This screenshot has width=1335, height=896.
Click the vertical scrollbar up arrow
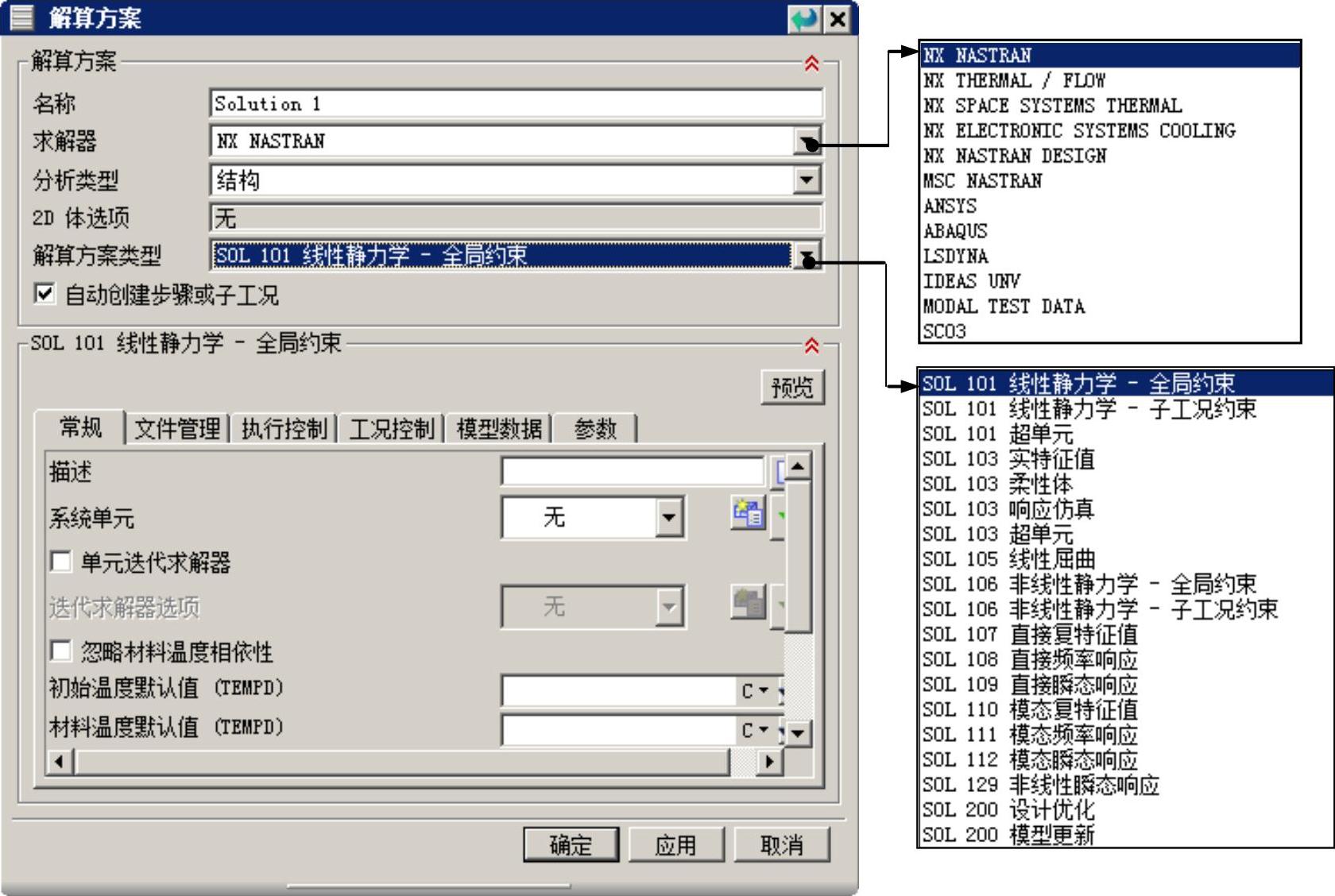tap(798, 465)
